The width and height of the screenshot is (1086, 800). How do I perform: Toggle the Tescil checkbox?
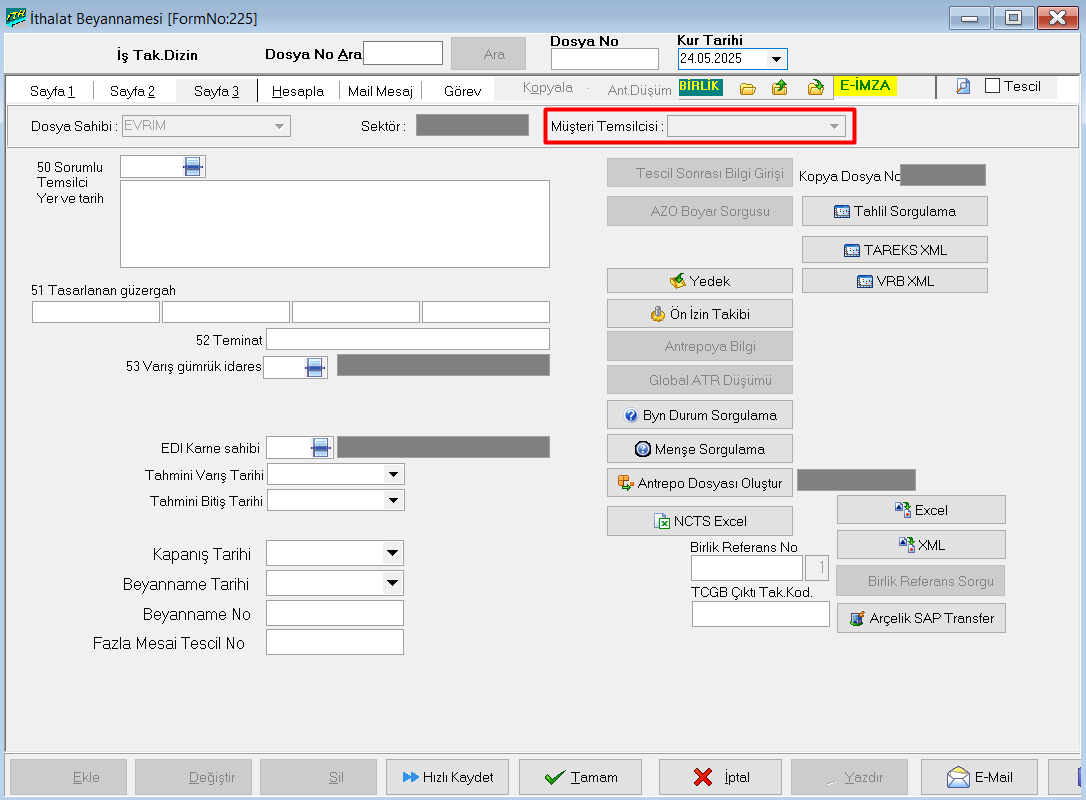tap(992, 86)
